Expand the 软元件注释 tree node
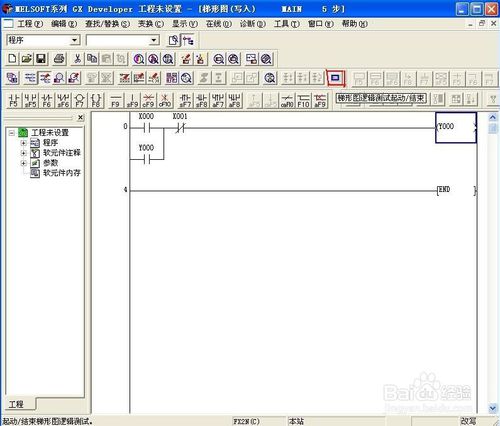Screen dimensions: 500x426 23,153
